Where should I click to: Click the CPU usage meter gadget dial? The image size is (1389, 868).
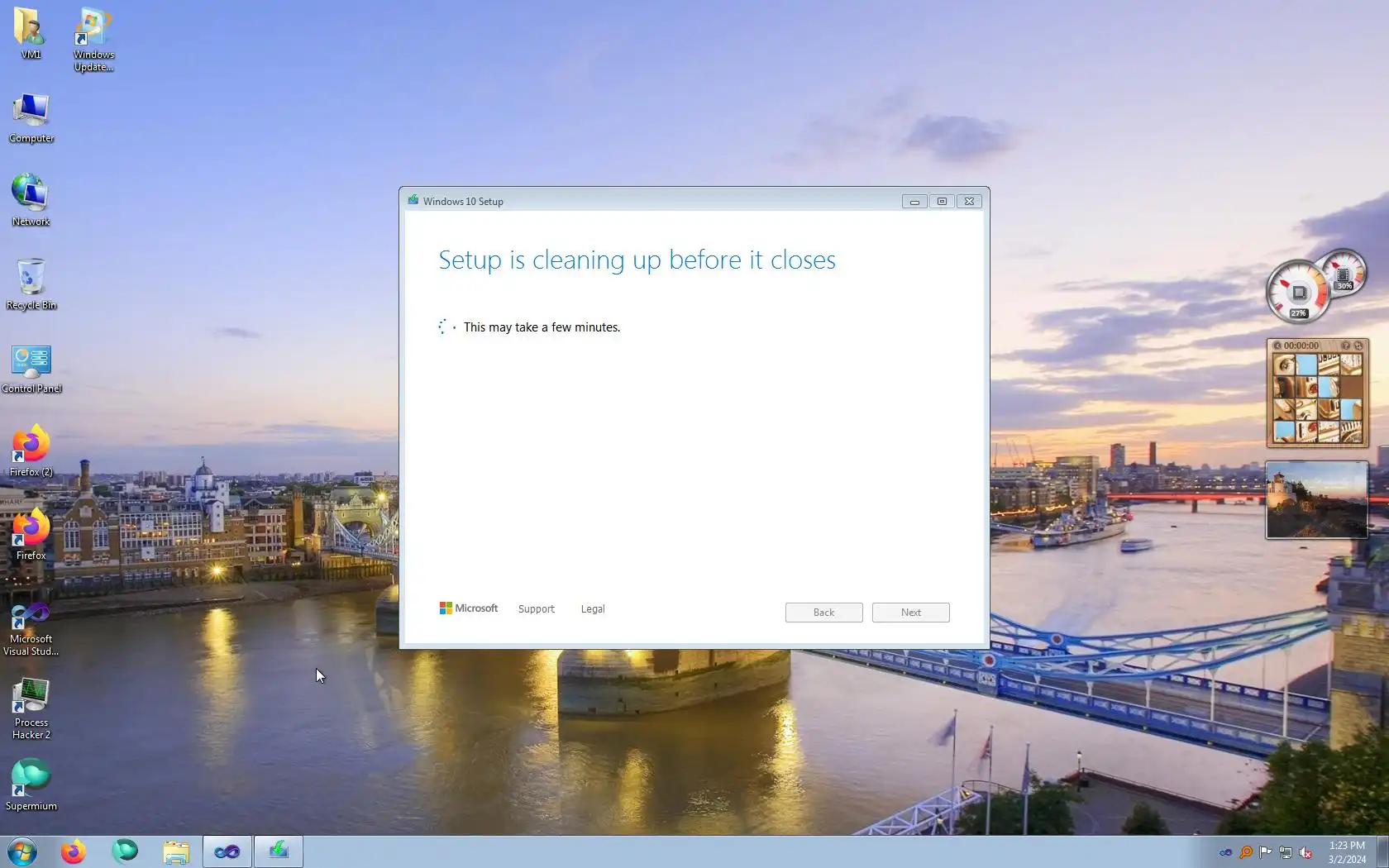click(x=1298, y=292)
